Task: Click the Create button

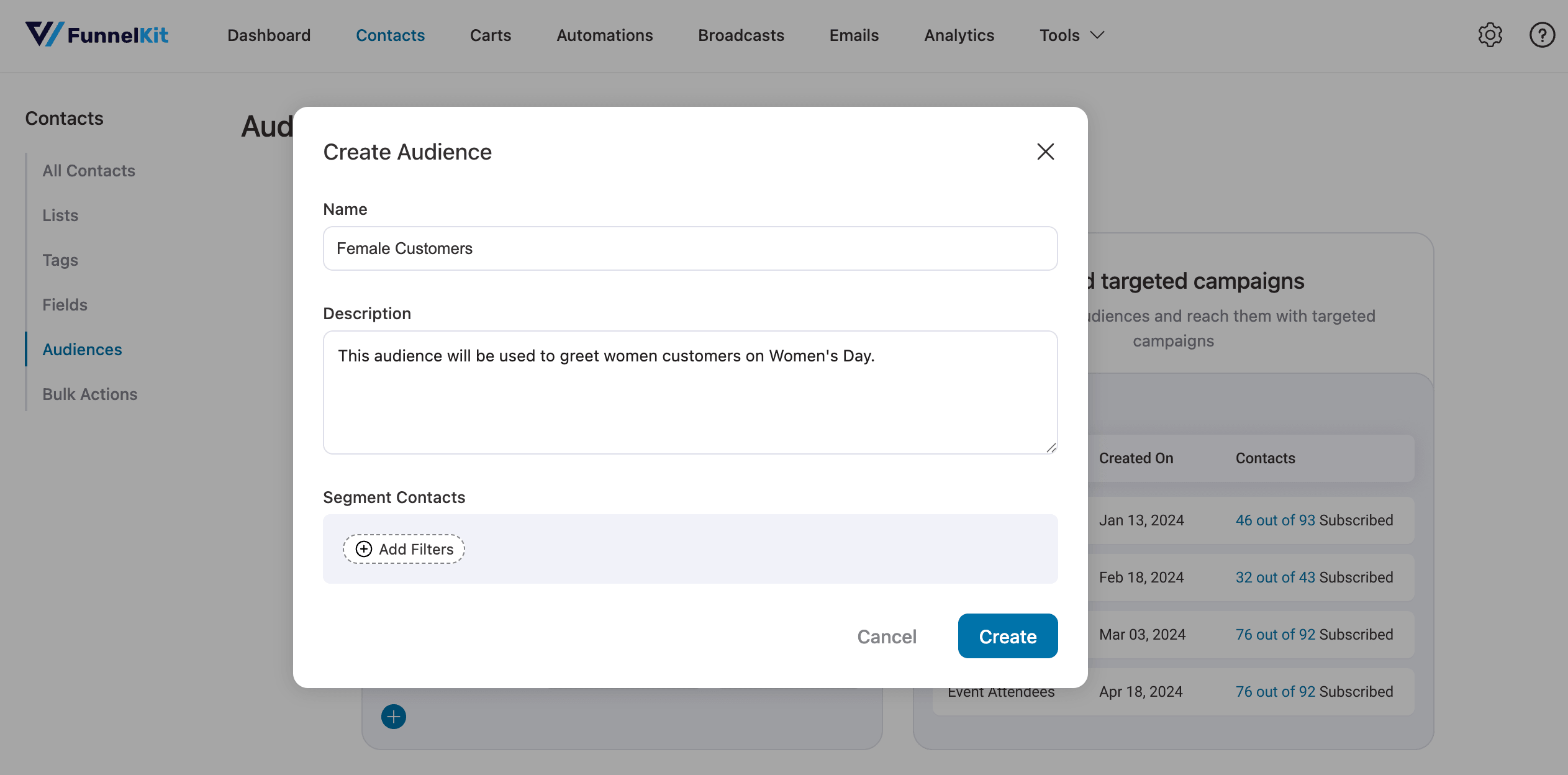Action: point(1008,636)
